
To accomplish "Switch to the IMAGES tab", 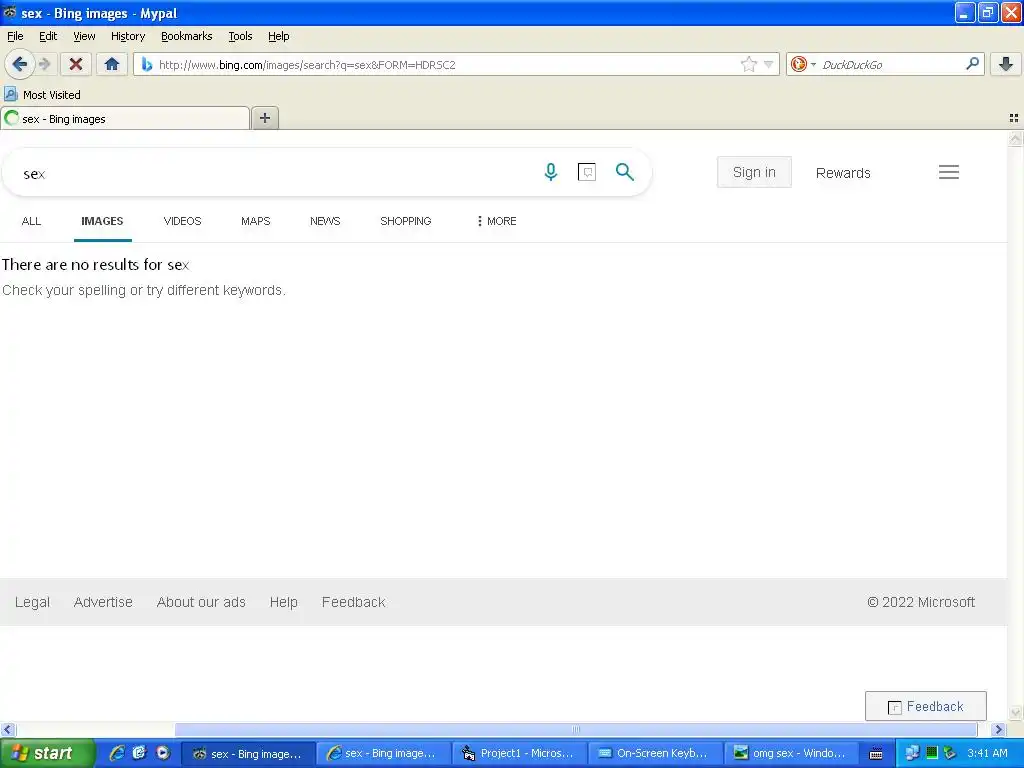I will (x=103, y=221).
